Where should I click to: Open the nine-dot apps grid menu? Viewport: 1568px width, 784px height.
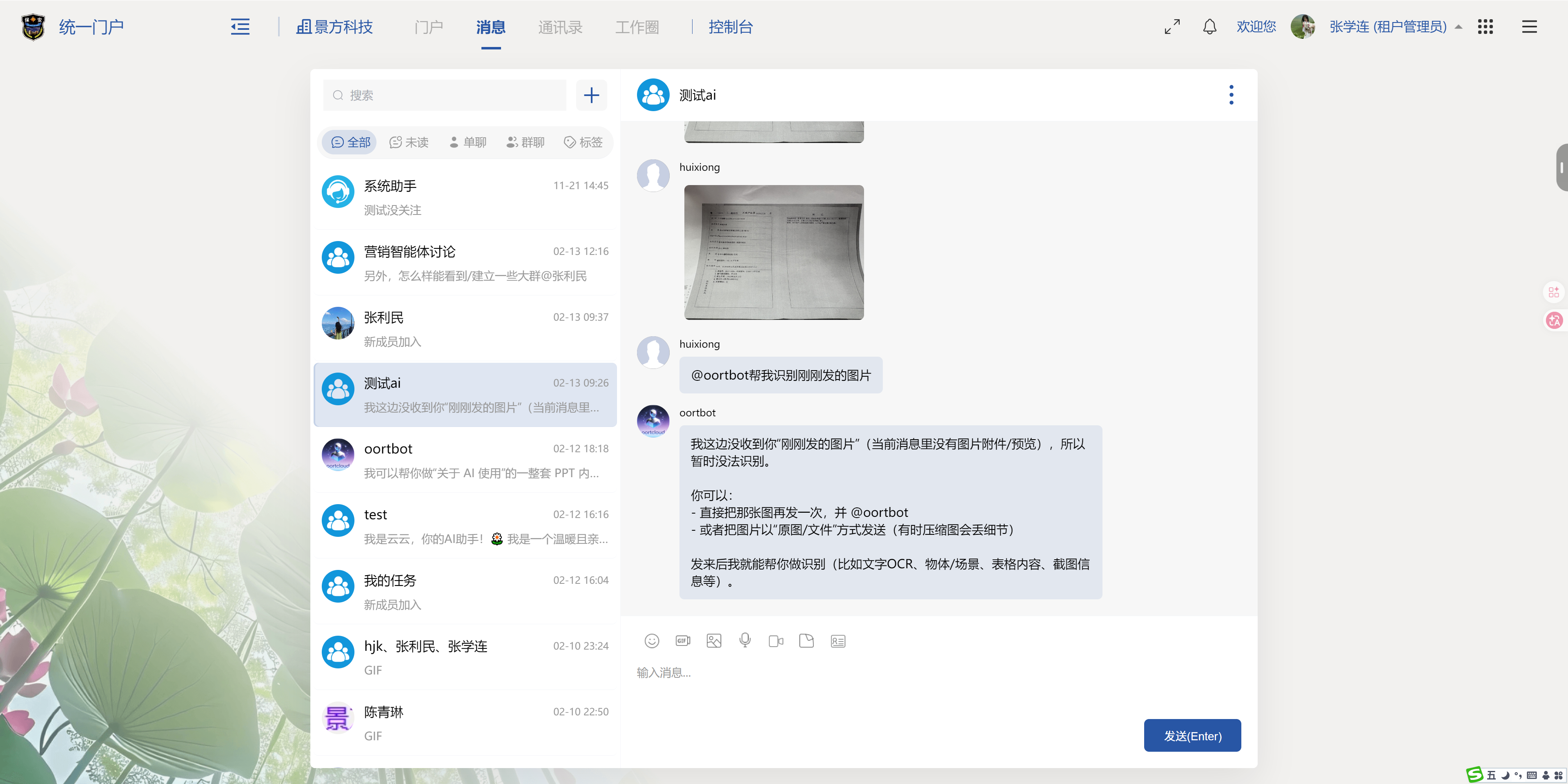[x=1485, y=27]
